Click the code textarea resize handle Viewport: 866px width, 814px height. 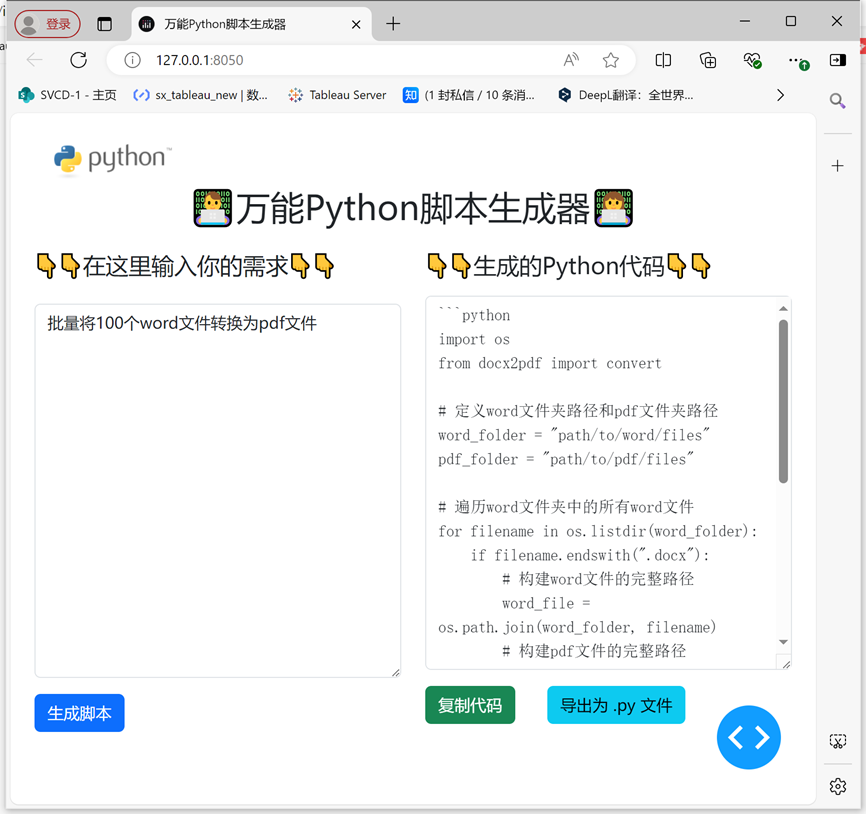pos(786,664)
